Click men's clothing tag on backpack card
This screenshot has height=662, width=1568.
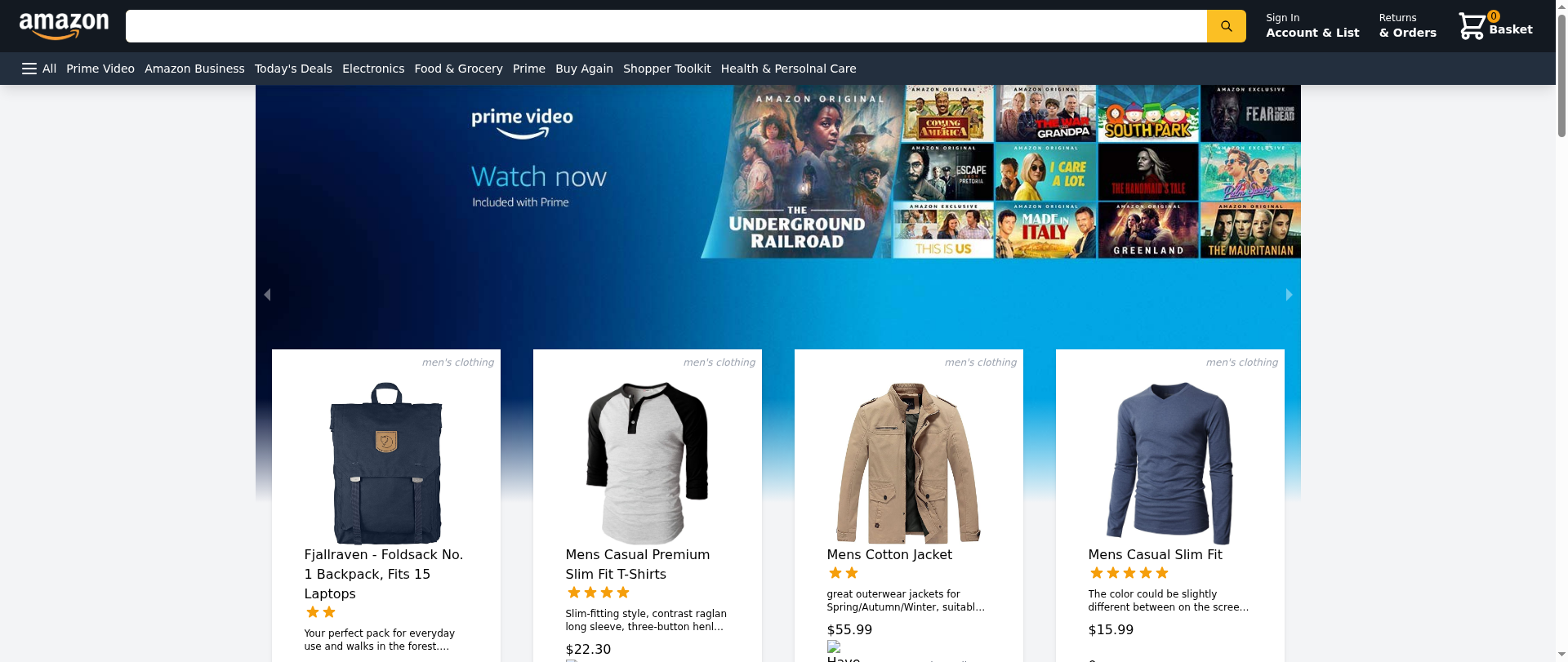click(x=458, y=362)
